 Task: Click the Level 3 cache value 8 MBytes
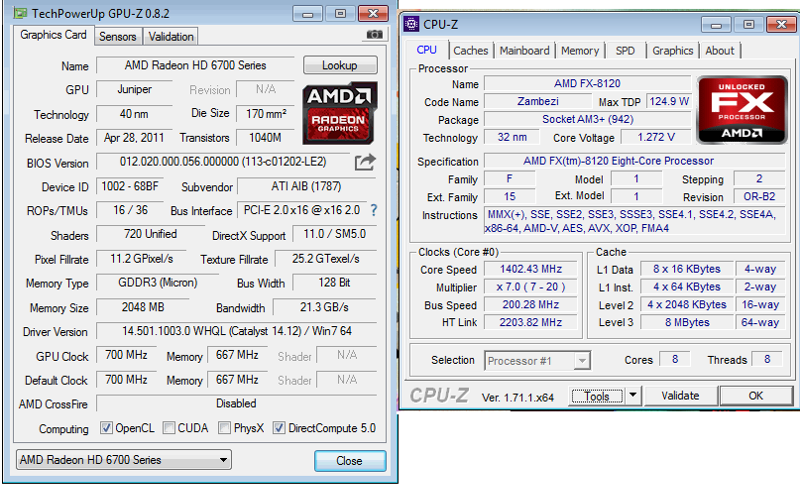point(687,323)
